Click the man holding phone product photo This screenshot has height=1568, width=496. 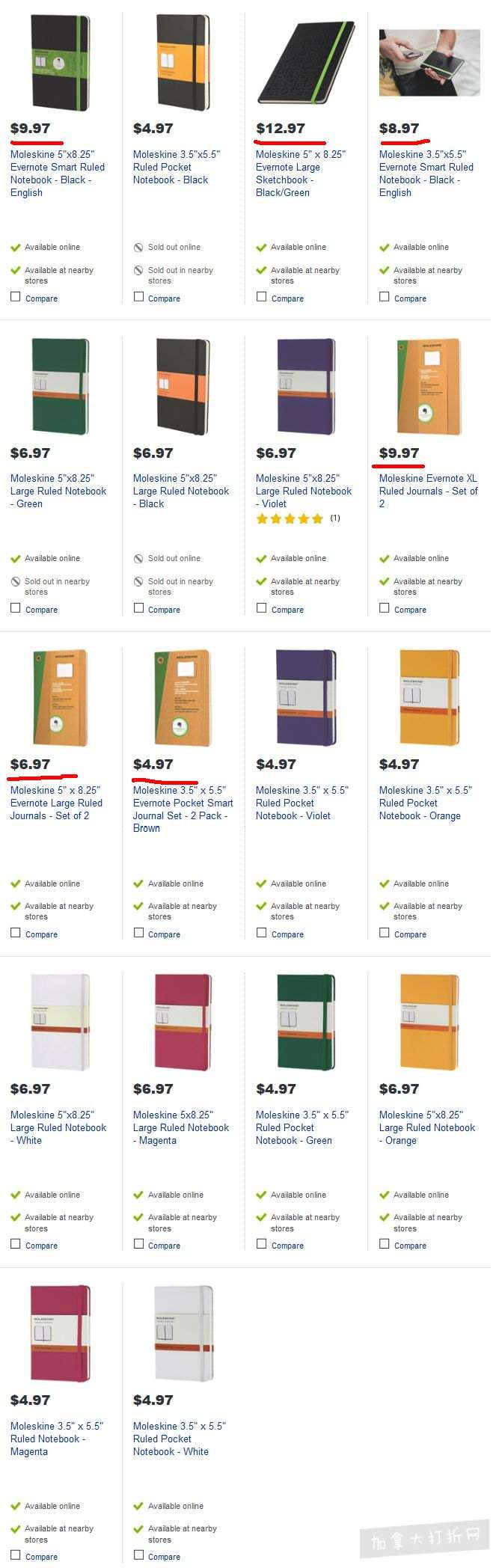(x=429, y=63)
